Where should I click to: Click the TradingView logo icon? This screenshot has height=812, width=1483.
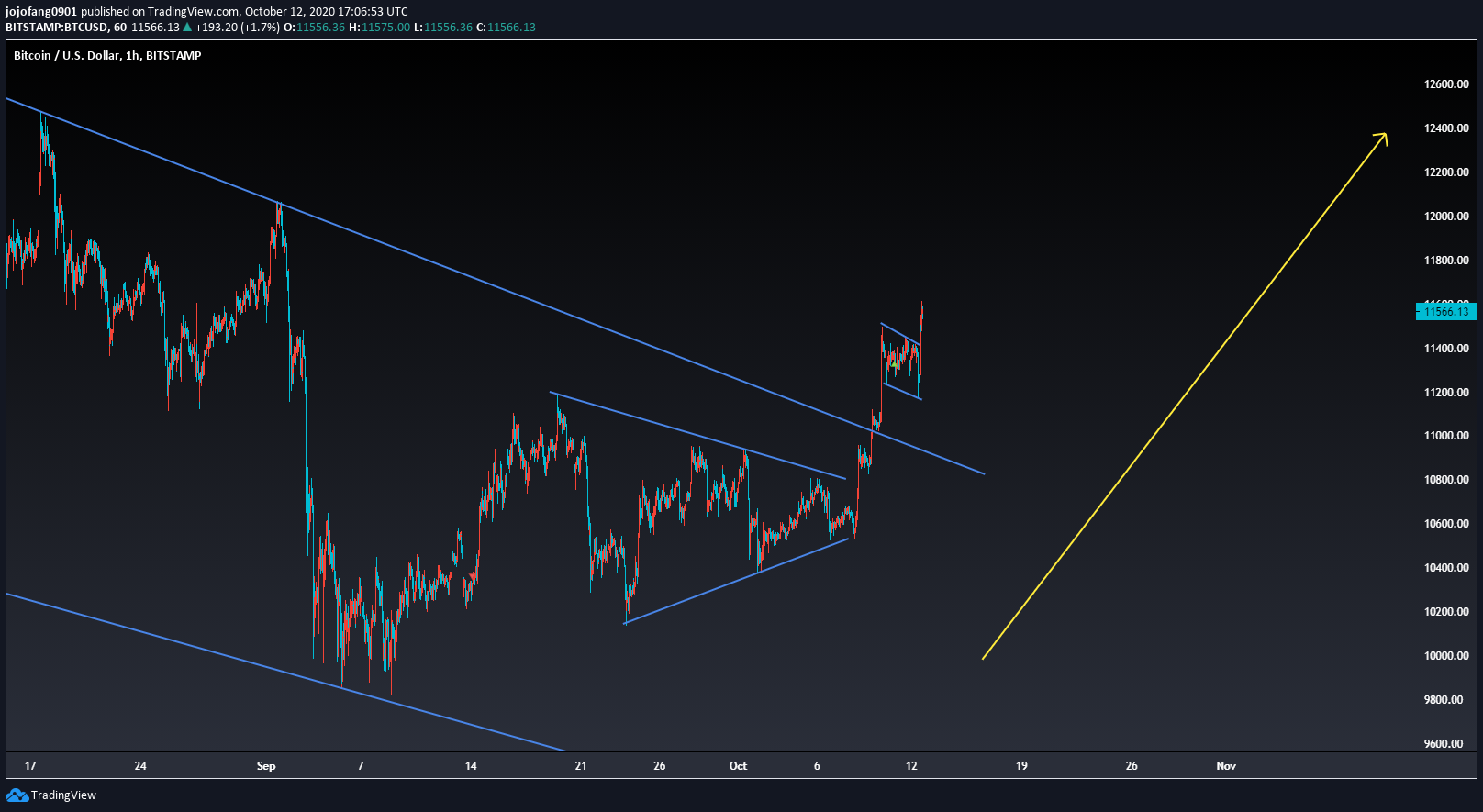[x=17, y=795]
